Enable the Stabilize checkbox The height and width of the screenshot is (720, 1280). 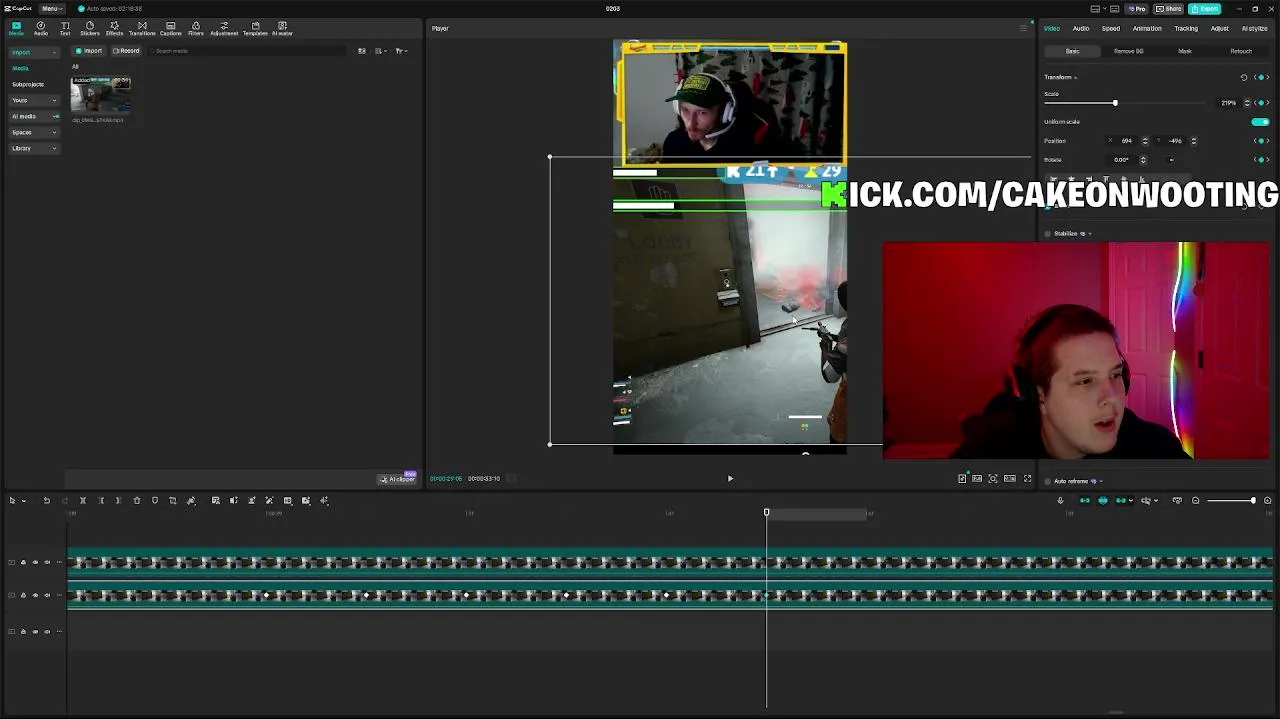1048,233
